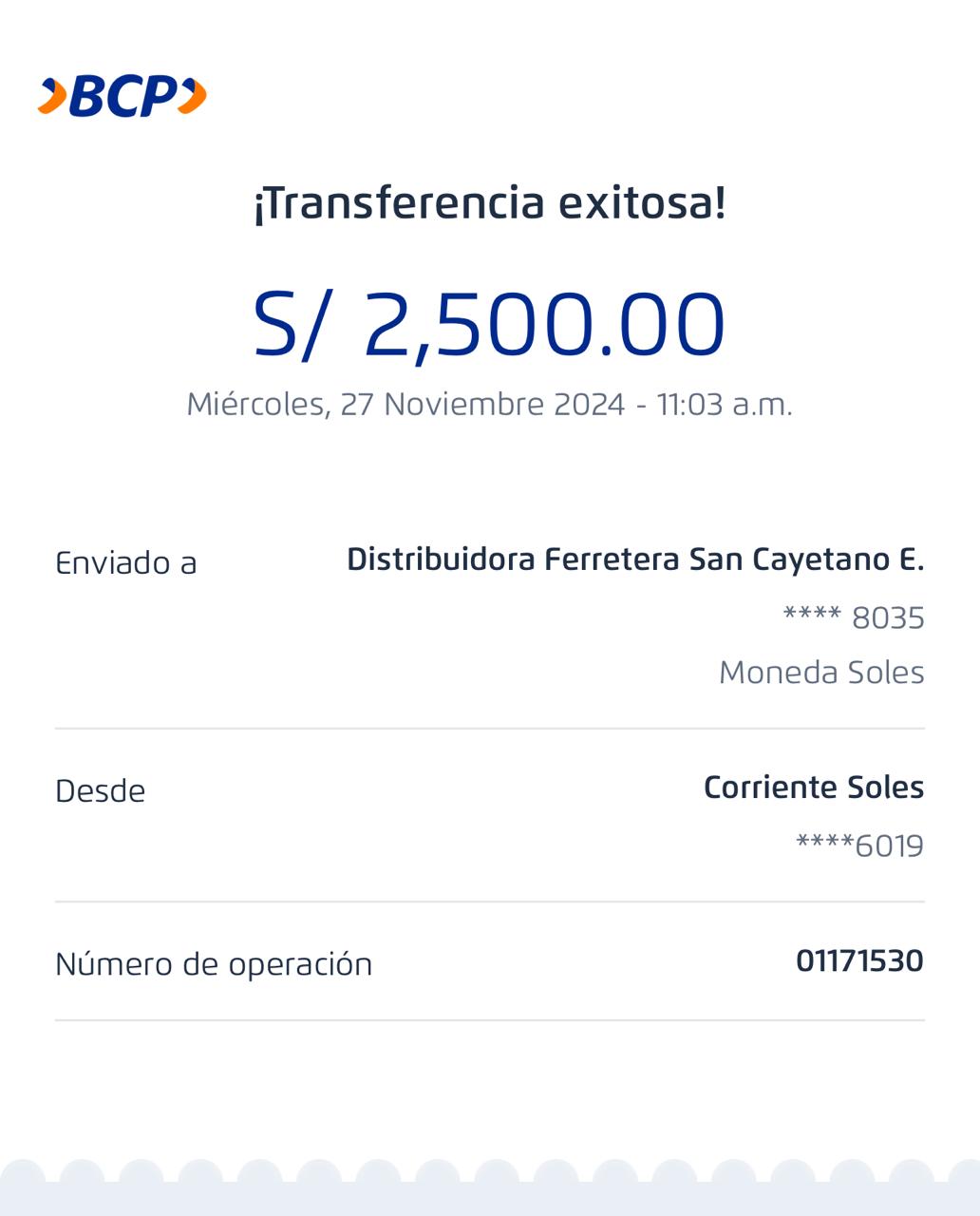Select the S/ 2,500.00 transfer amount
Image resolution: width=980 pixels, height=1216 pixels.
489,325
